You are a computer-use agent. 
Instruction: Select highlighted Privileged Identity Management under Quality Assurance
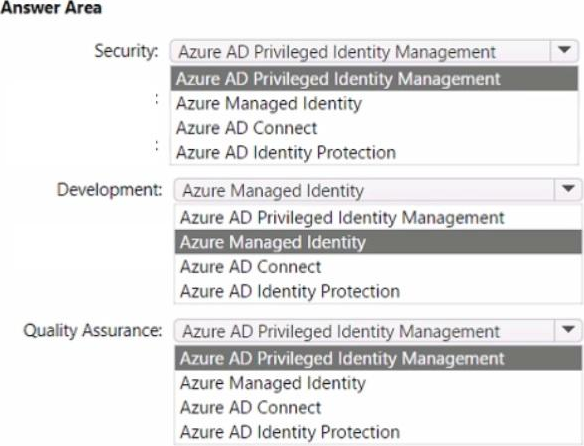(378, 358)
